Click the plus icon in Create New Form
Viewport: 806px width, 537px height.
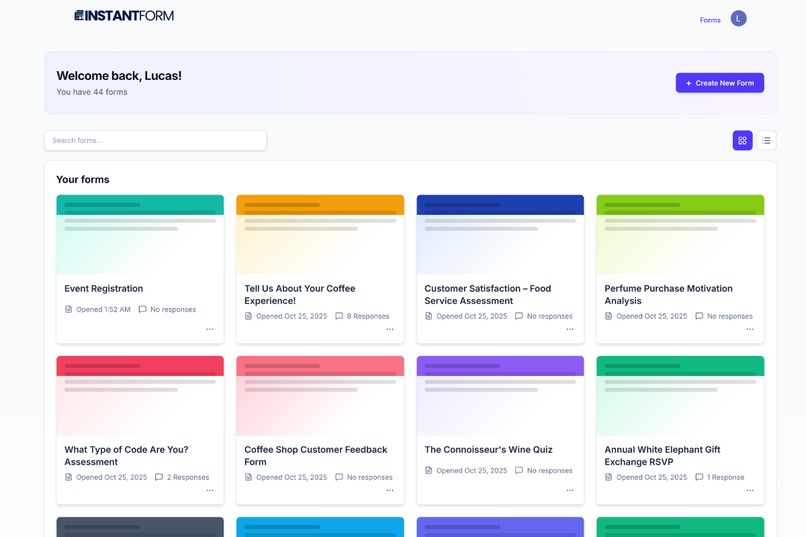688,83
